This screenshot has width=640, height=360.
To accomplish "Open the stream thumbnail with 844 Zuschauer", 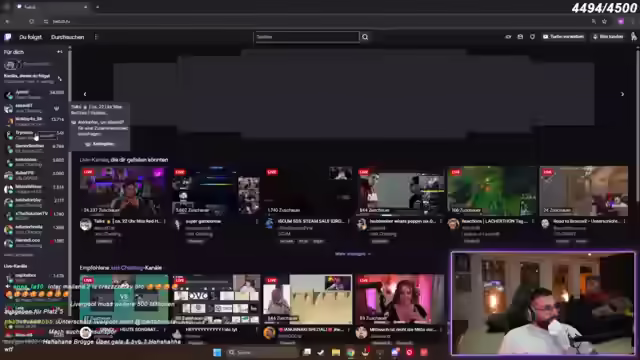I will click(x=400, y=191).
